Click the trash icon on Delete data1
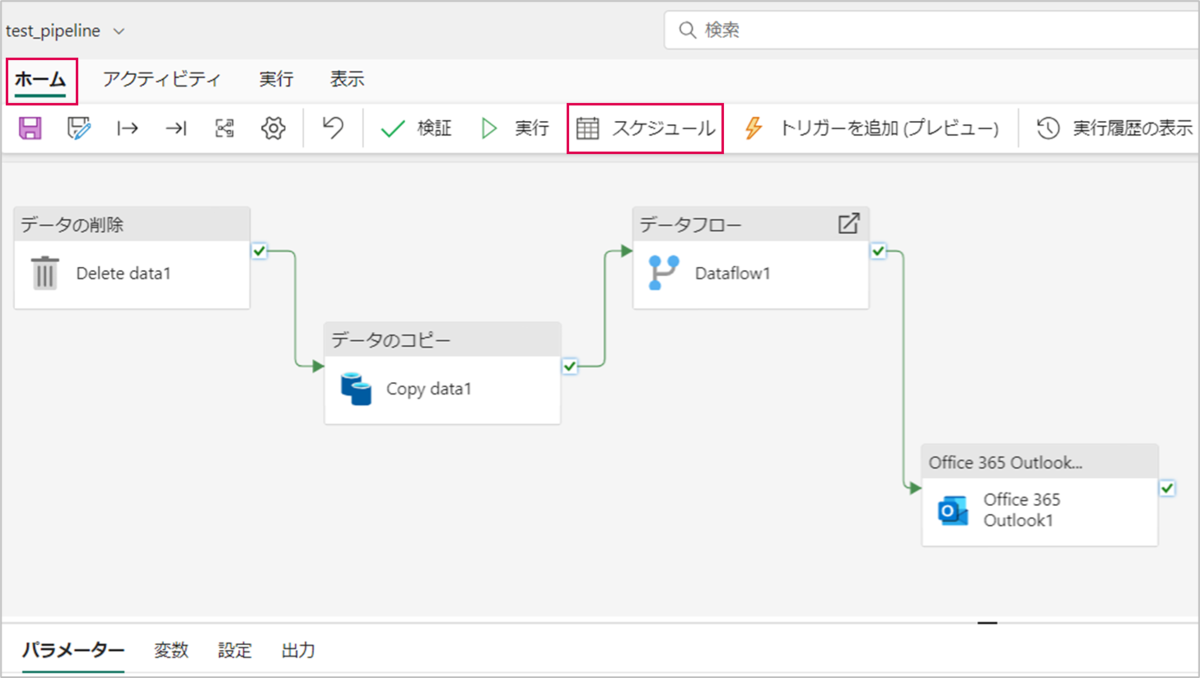 [45, 273]
